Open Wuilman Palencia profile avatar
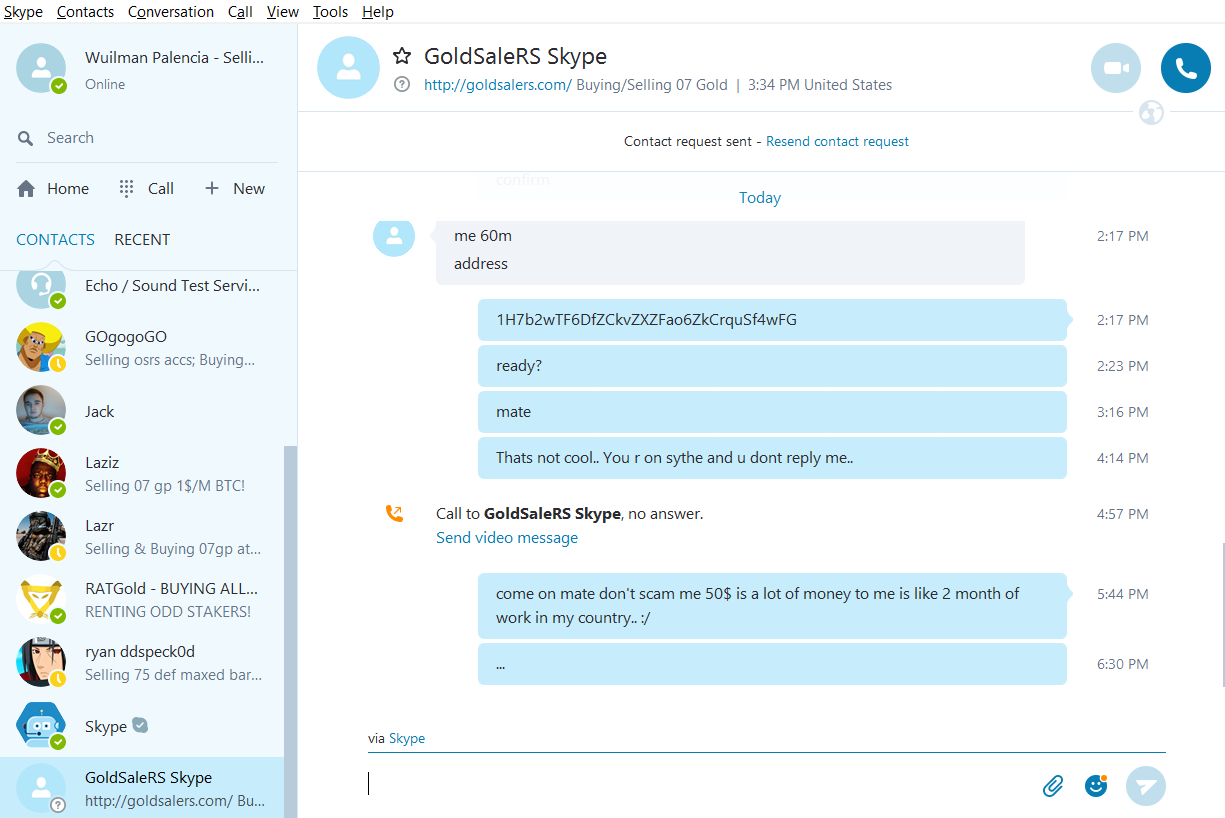This screenshot has width=1225, height=818. pyautogui.click(x=41, y=68)
